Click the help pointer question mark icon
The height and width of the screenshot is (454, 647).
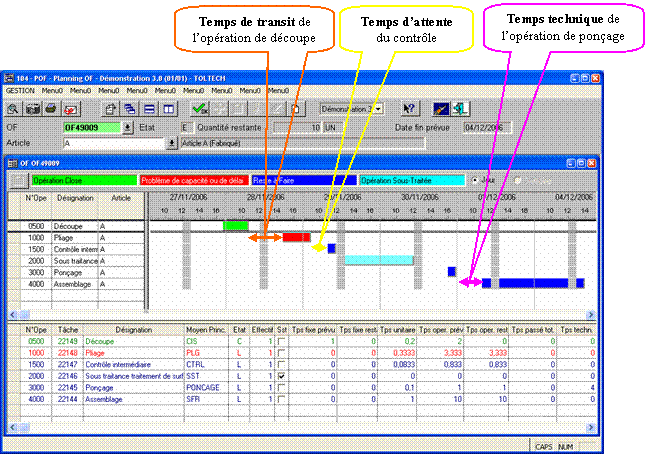click(409, 109)
